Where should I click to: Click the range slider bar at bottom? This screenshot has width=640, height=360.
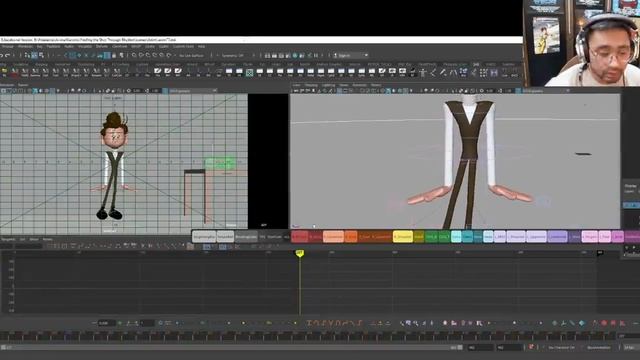click(233, 348)
